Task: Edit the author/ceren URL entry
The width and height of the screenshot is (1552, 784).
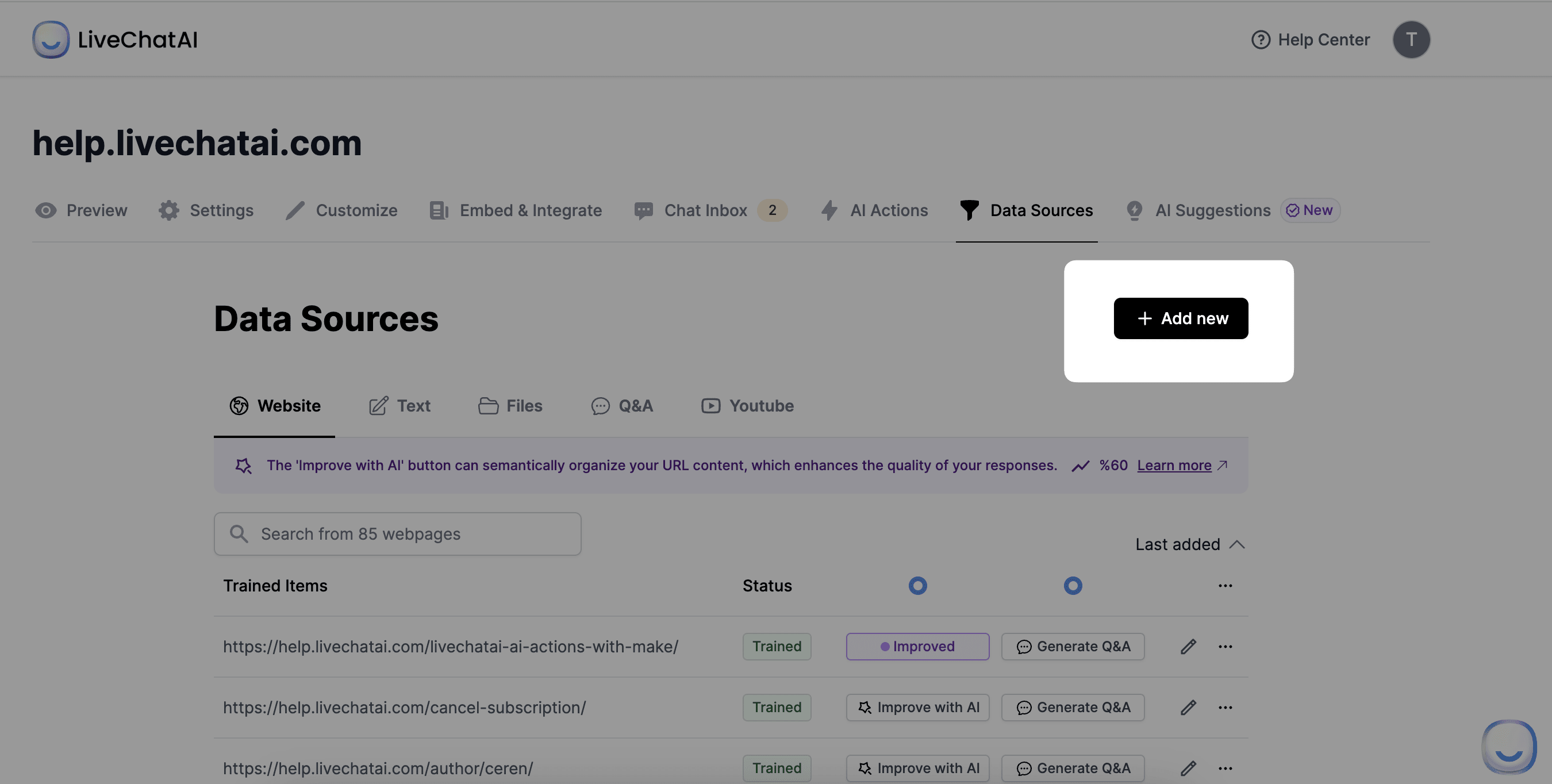Action: (x=1188, y=768)
